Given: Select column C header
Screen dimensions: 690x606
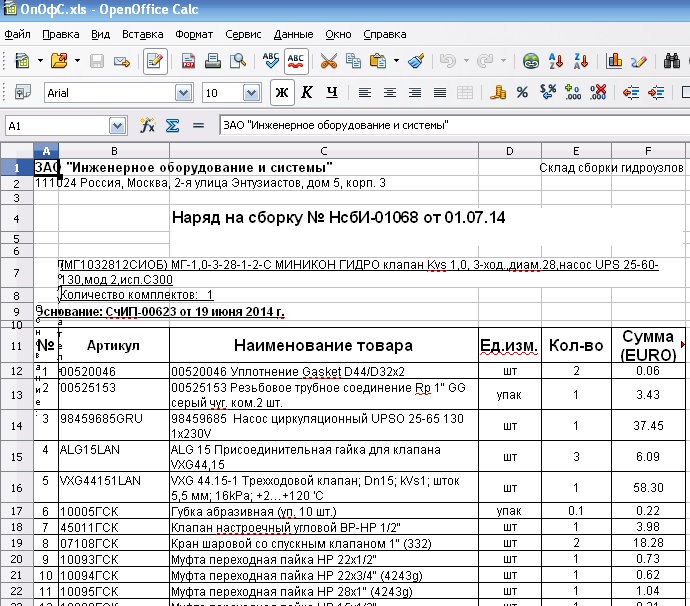Looking at the screenshot, I should point(323,151).
